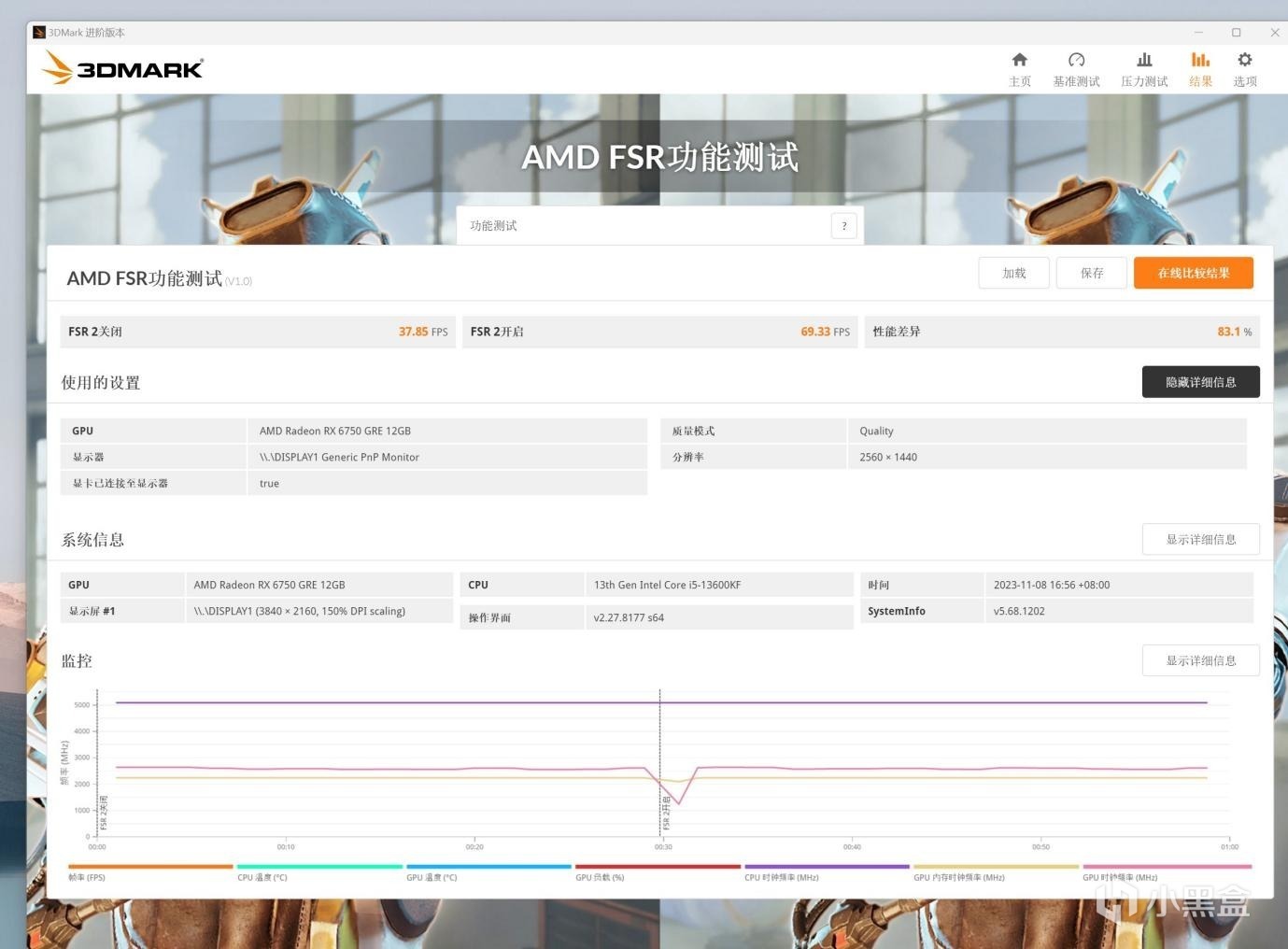Click the 系统信息 section heading
This screenshot has width=1288, height=949.
coord(92,540)
